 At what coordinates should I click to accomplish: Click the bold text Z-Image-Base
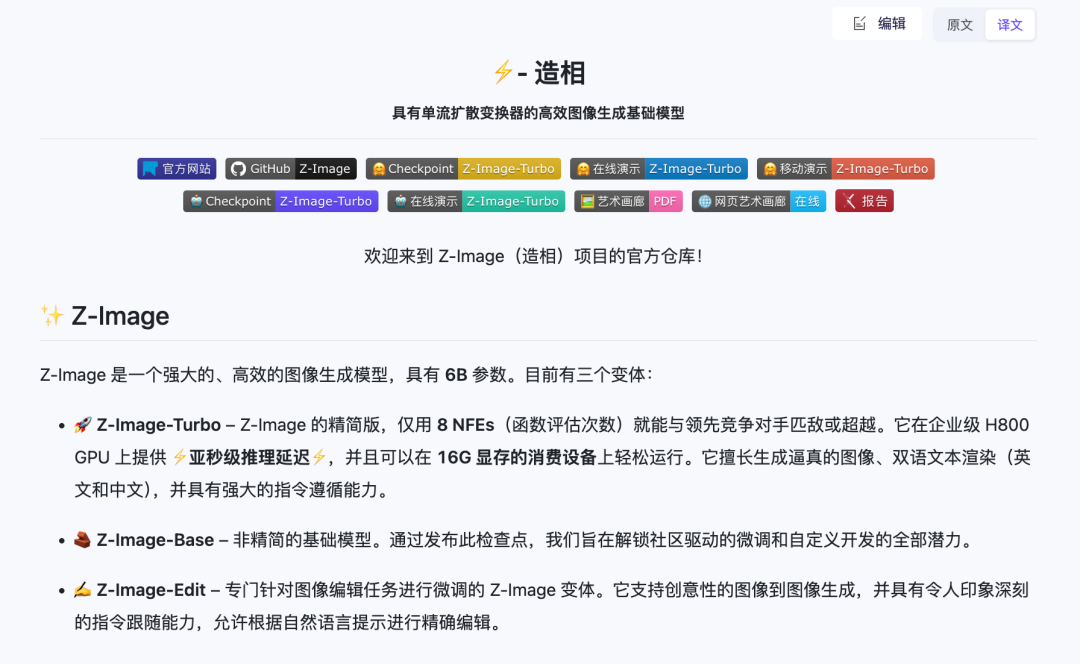click(155, 540)
